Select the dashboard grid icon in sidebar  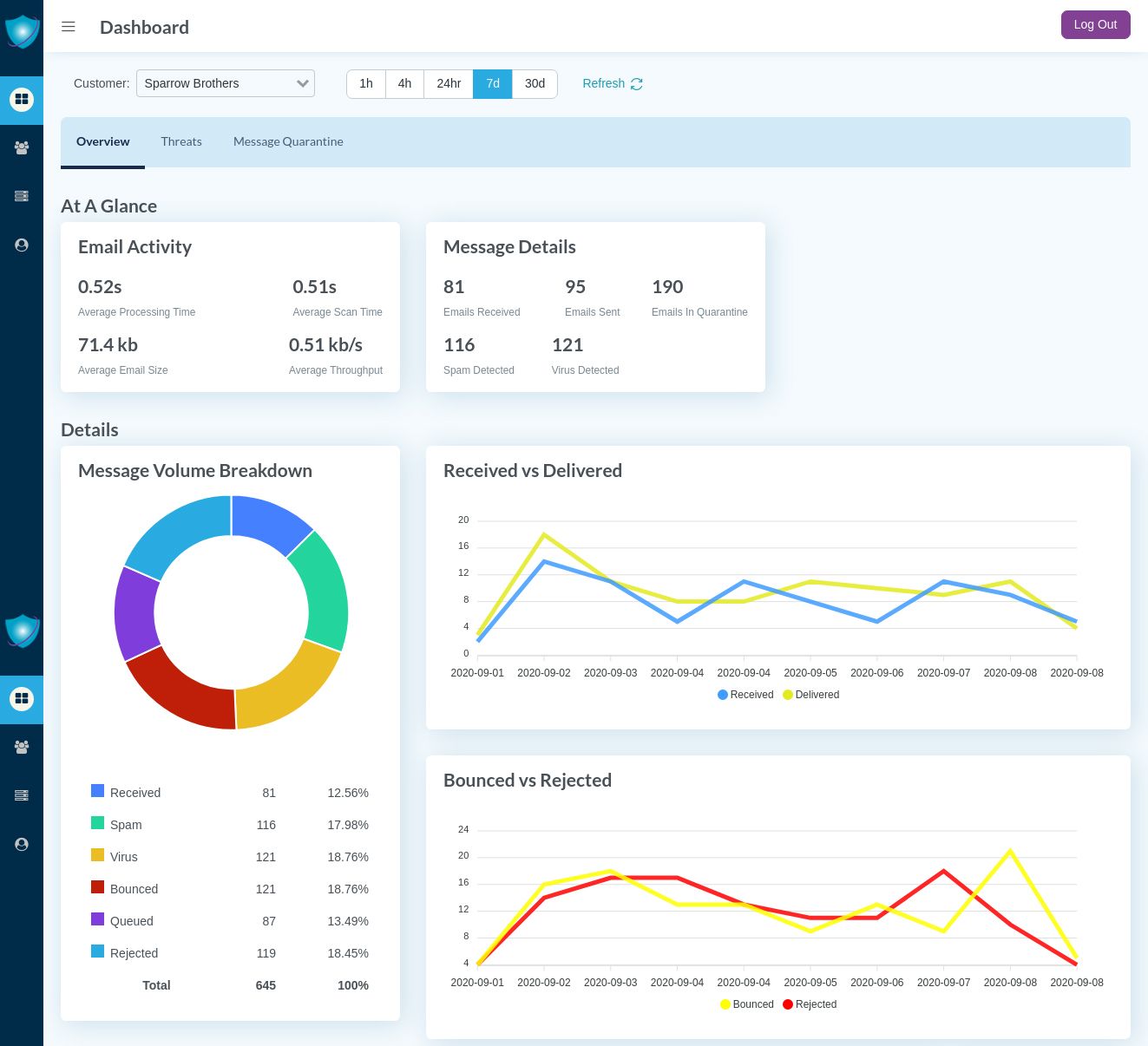[22, 100]
